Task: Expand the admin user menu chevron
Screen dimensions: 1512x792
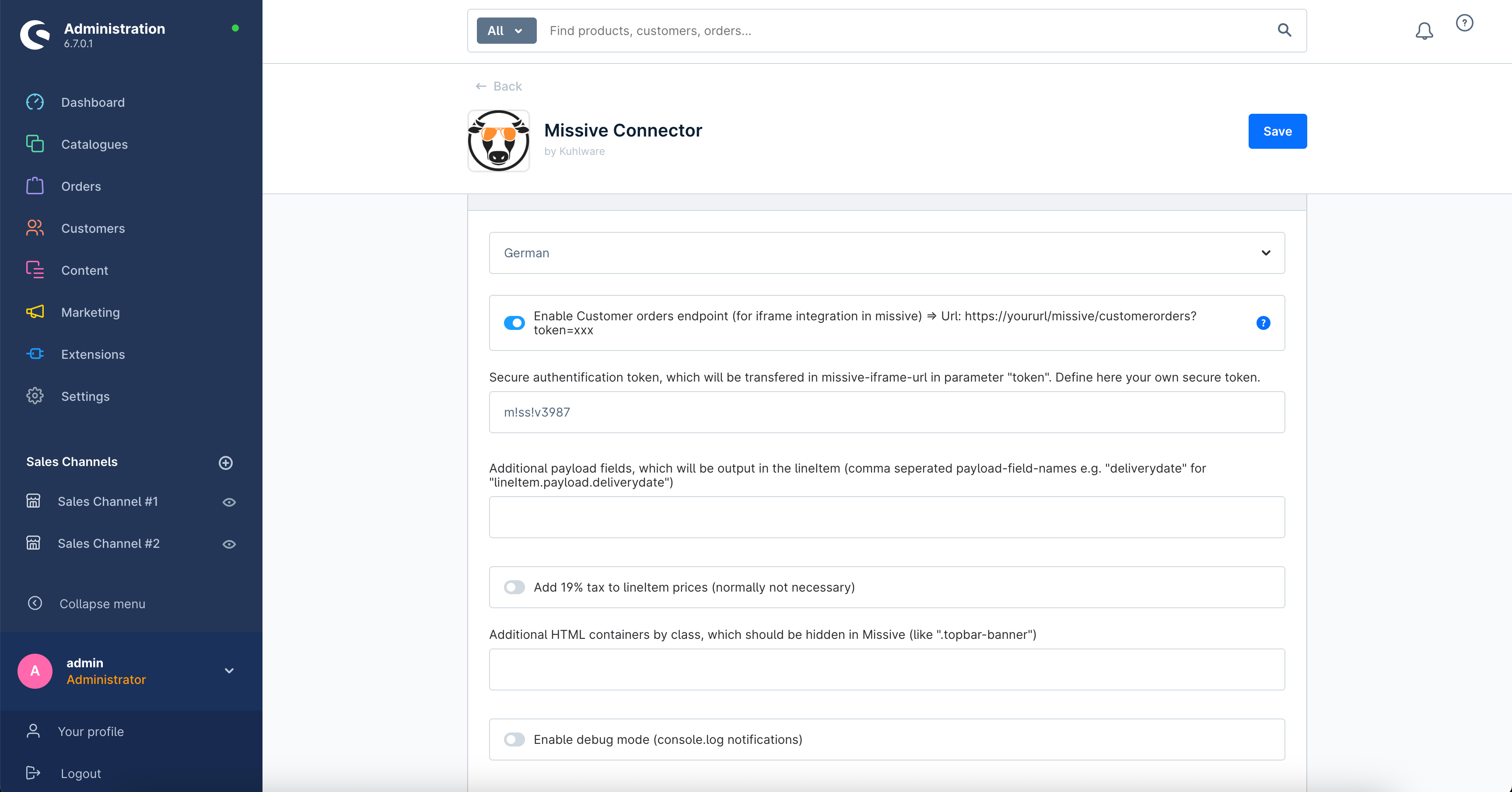Action: pos(229,670)
